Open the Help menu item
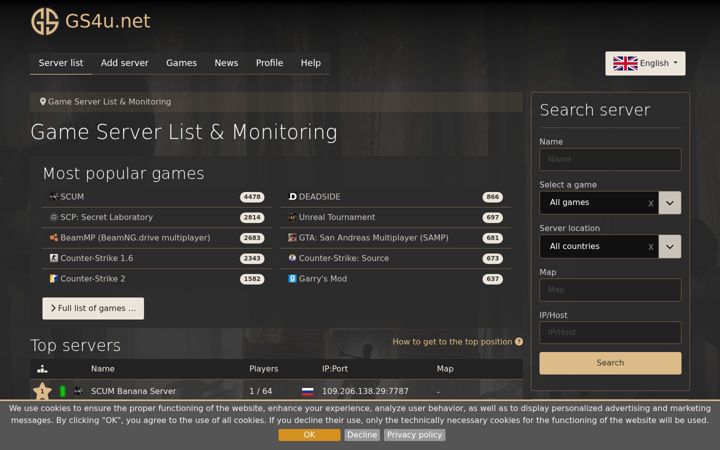The height and width of the screenshot is (450, 720). tap(311, 63)
